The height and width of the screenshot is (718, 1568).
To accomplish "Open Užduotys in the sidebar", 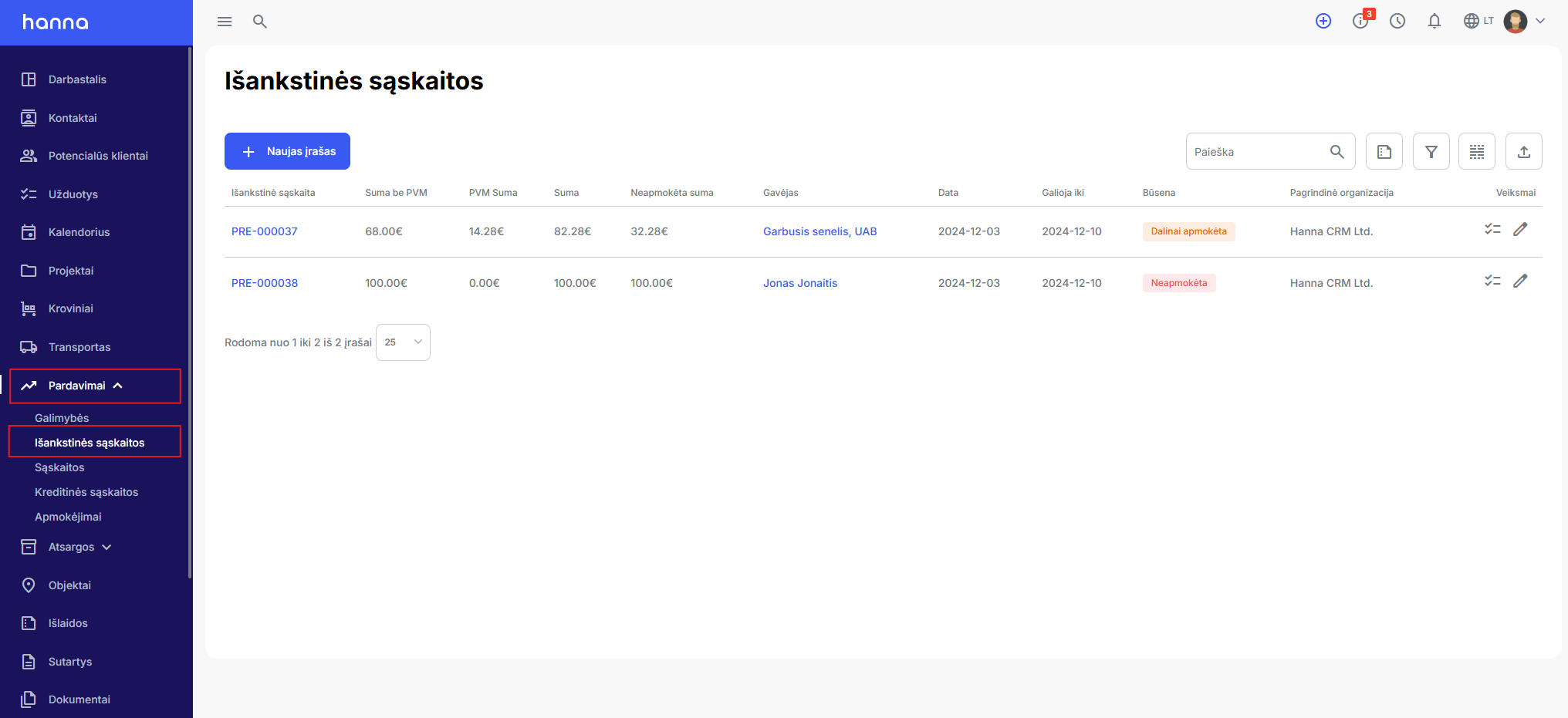I will (x=73, y=194).
